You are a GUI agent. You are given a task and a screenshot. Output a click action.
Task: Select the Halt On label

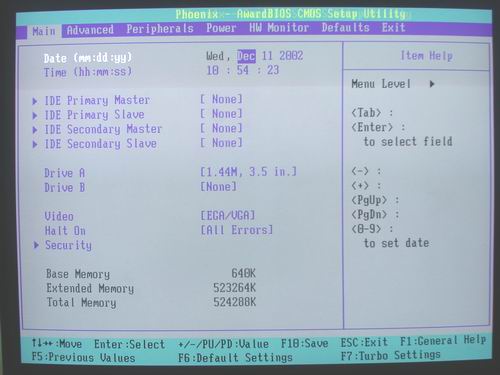[65, 231]
